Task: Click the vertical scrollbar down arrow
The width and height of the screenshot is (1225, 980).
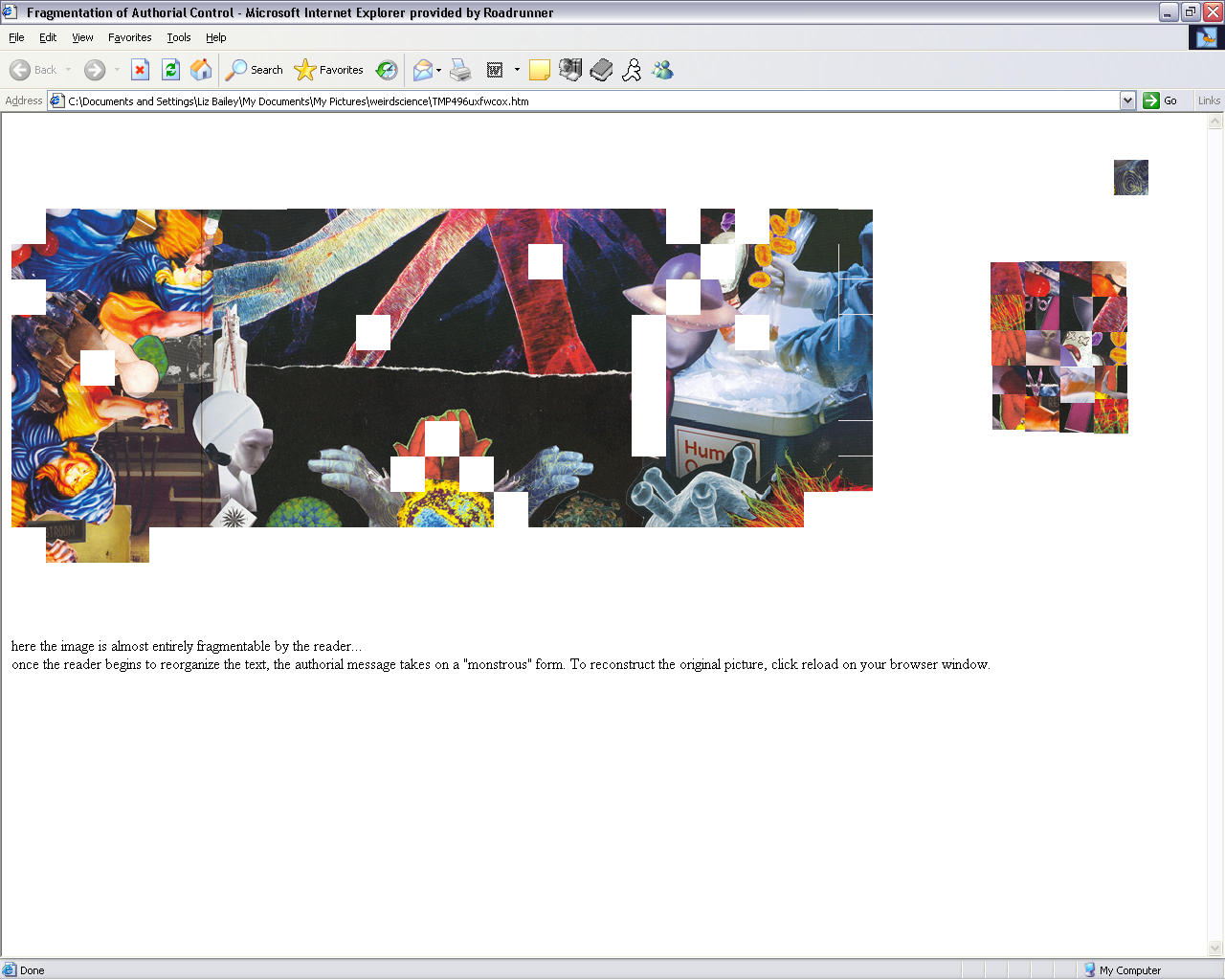Action: click(x=1215, y=948)
